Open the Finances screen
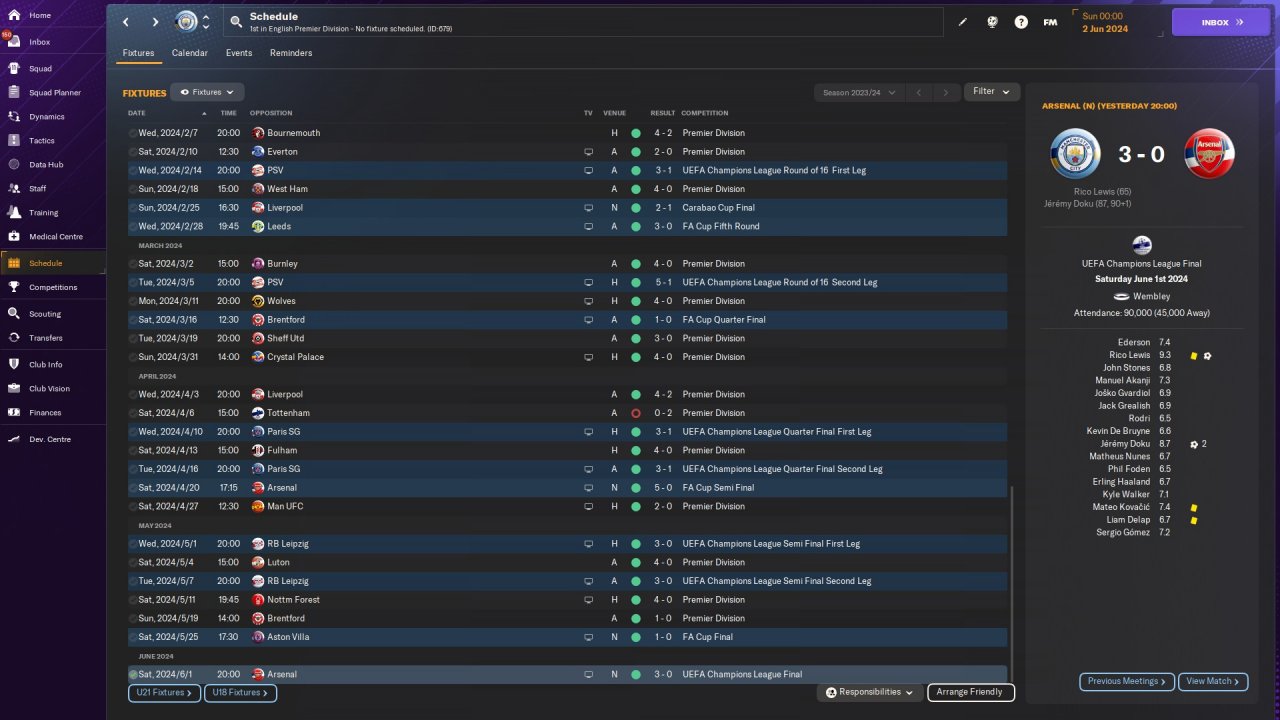Image resolution: width=1280 pixels, height=720 pixels. [53, 413]
